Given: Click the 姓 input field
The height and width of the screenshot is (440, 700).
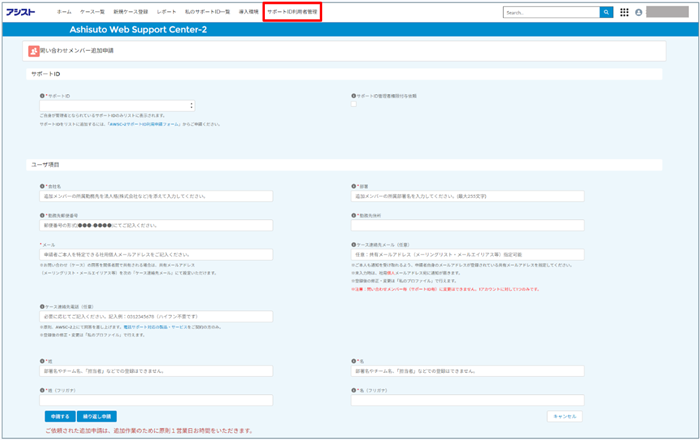Looking at the screenshot, I should click(156, 371).
